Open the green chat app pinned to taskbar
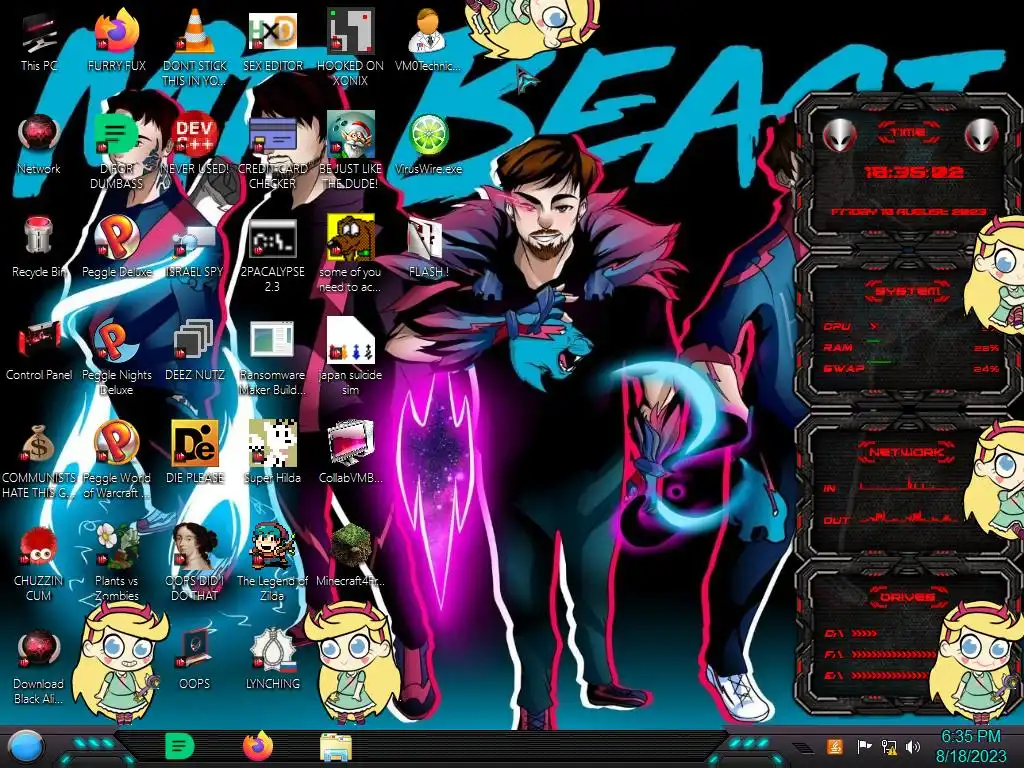 (x=179, y=746)
